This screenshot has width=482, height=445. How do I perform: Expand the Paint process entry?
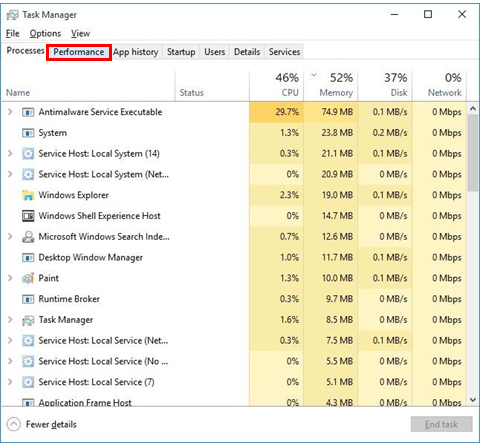10,278
